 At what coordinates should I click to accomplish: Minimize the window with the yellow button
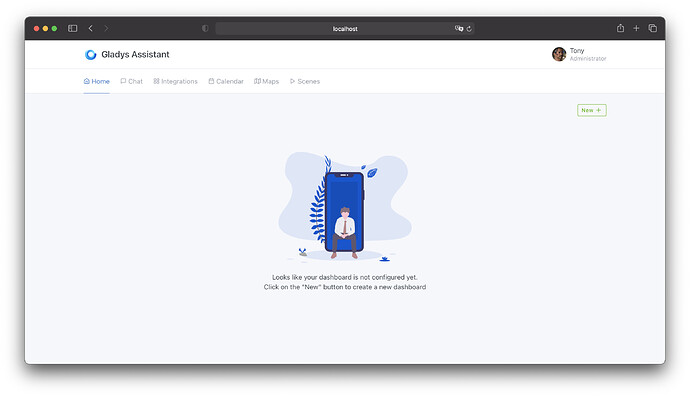pos(45,28)
